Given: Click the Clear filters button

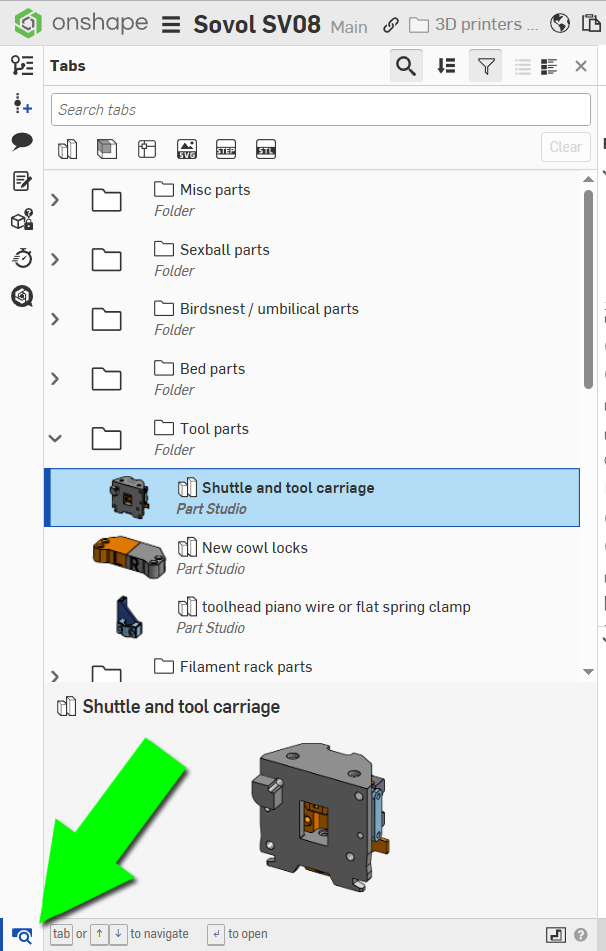Looking at the screenshot, I should [x=565, y=147].
